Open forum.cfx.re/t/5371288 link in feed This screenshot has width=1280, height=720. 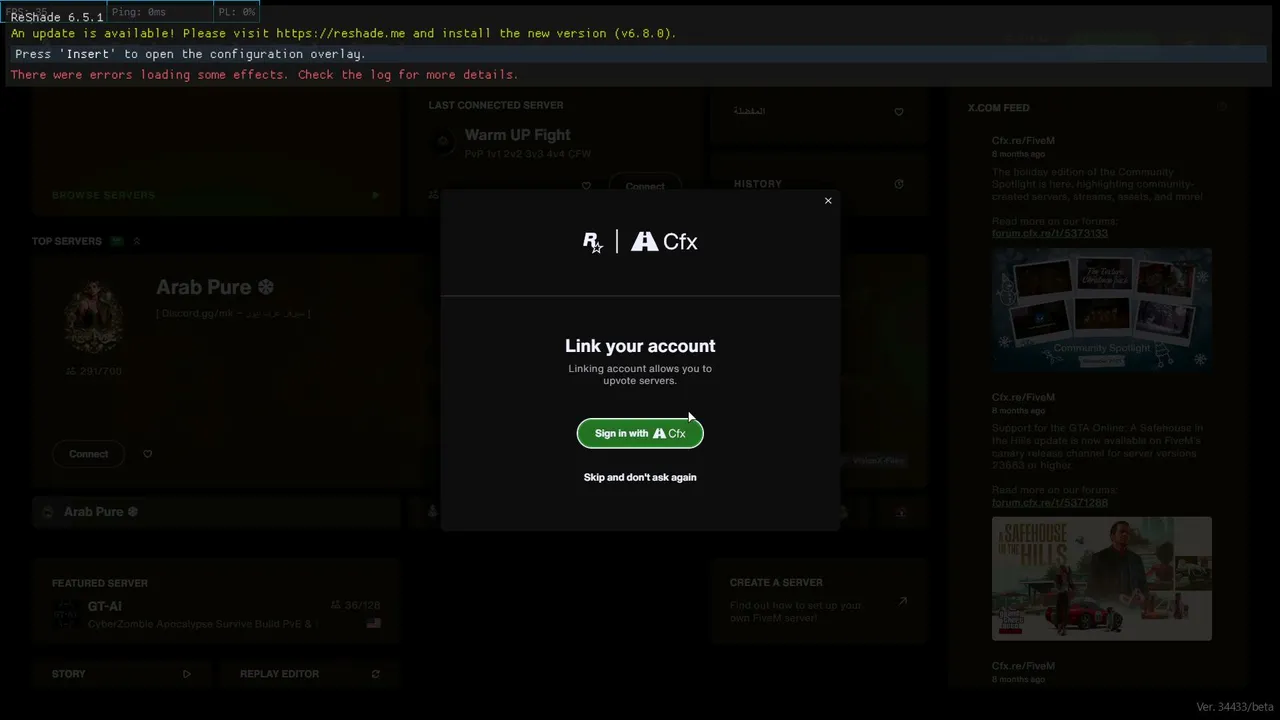[1050, 502]
